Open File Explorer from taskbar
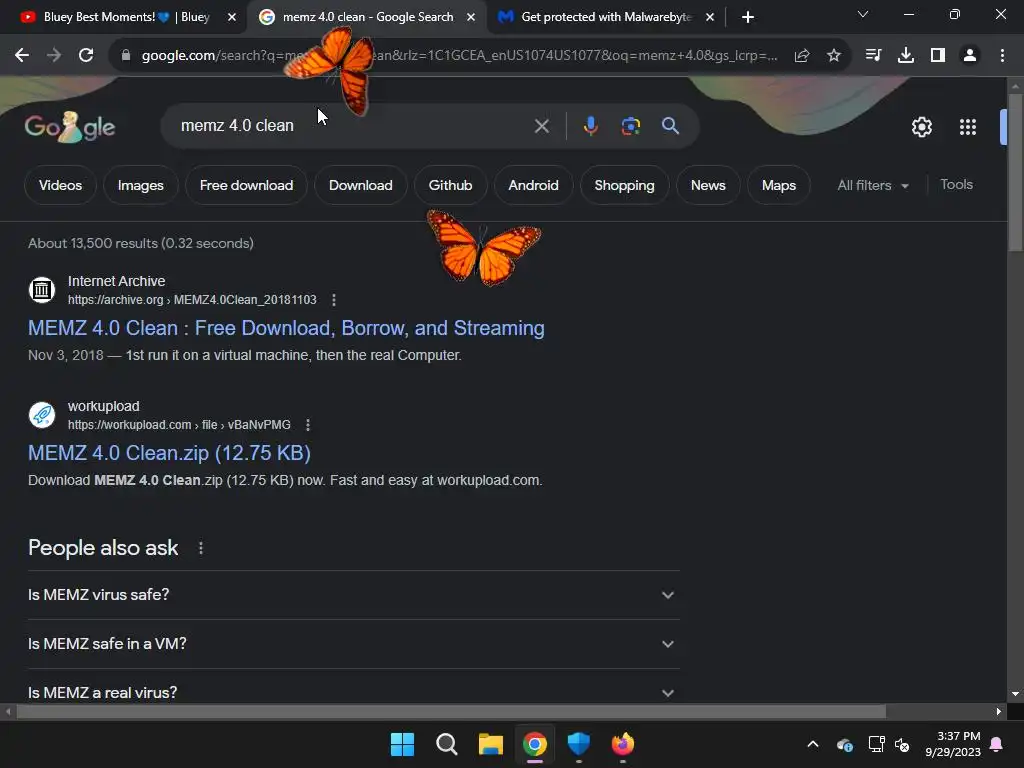Viewport: 1024px width, 768px height. point(490,744)
